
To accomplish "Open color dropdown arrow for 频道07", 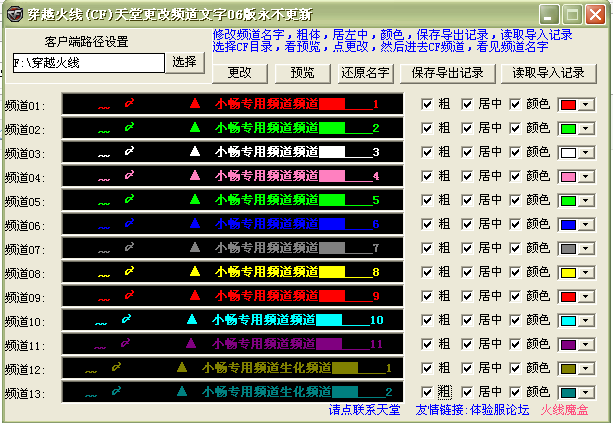I will [x=586, y=249].
